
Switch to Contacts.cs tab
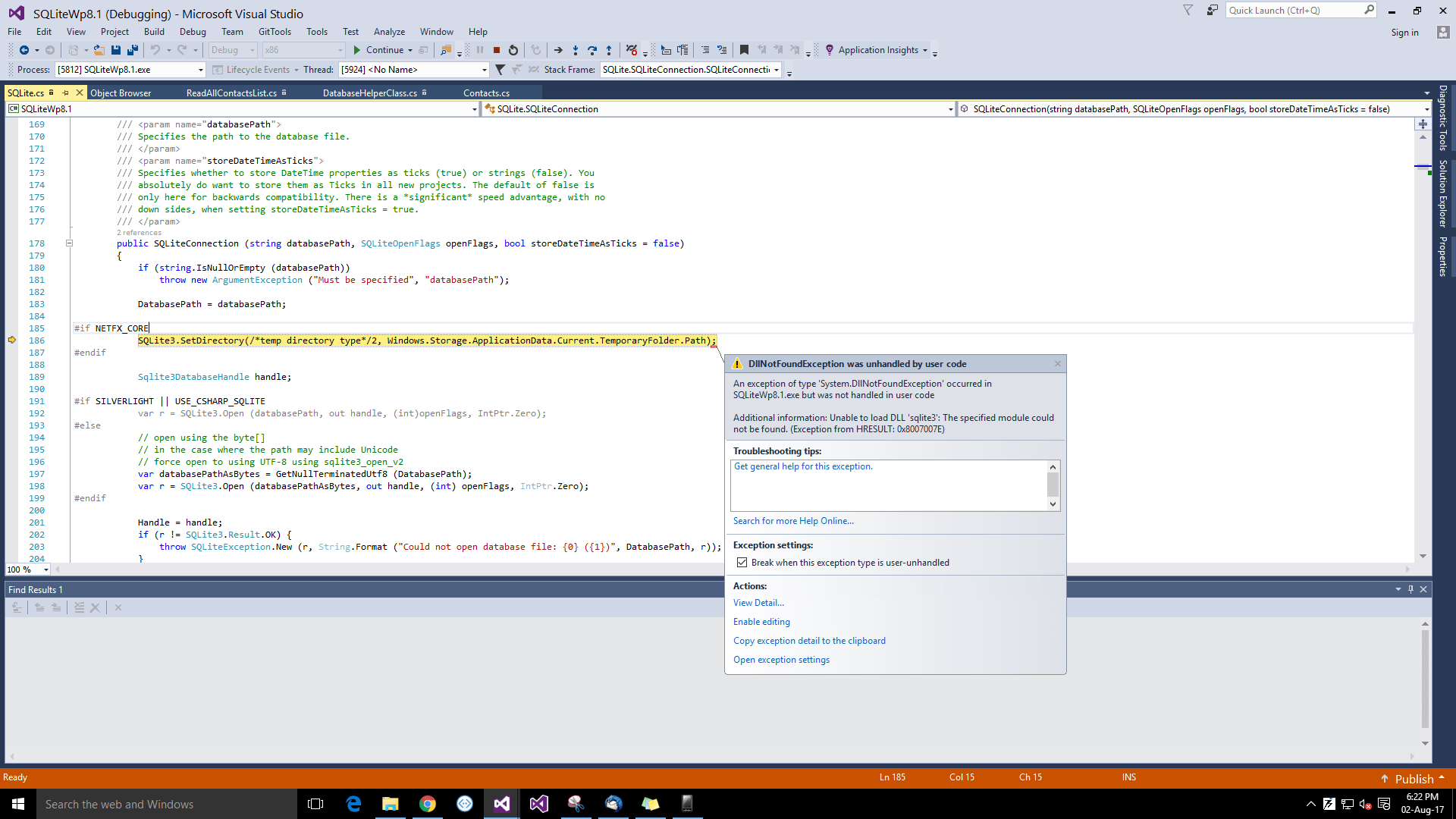486,93
